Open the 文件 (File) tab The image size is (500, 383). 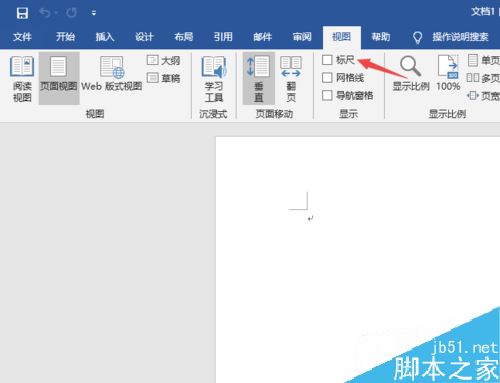[x=22, y=37]
